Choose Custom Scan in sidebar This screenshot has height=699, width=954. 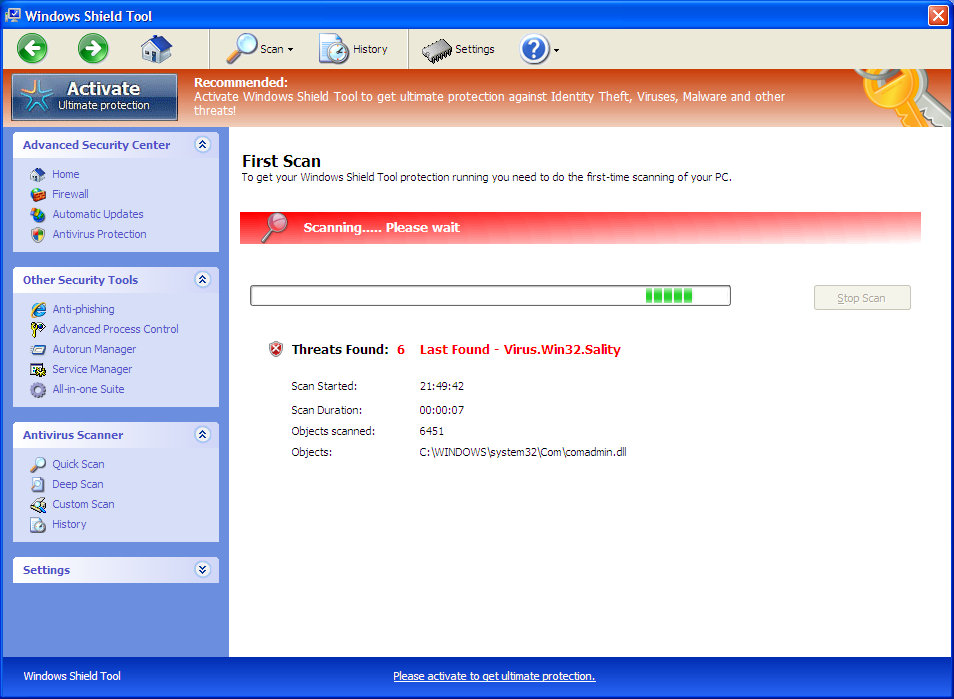(x=83, y=504)
